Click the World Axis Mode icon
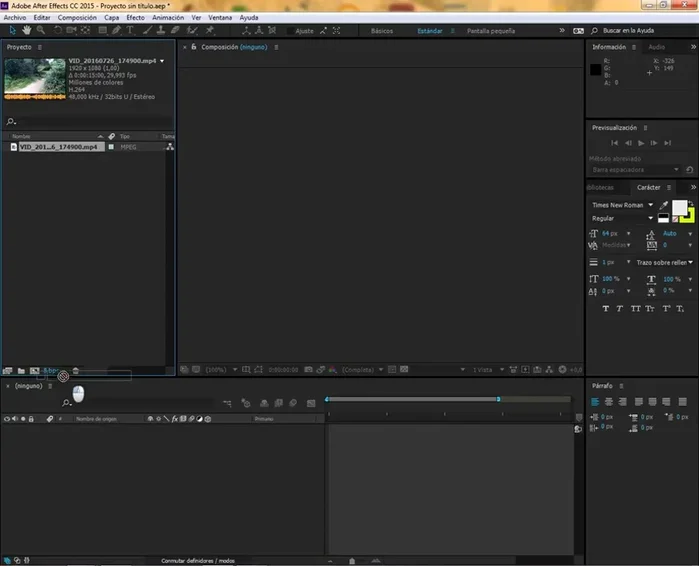Viewport: 699px width, 566px height. click(259, 30)
